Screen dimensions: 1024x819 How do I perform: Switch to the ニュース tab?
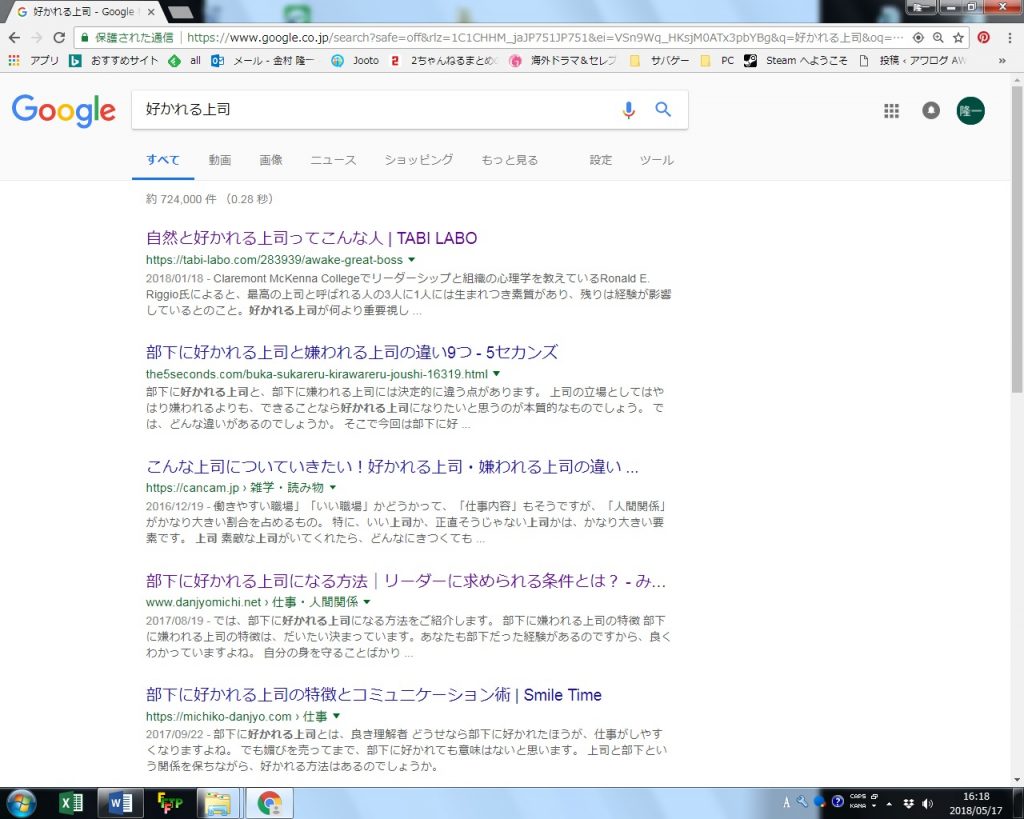pos(333,160)
